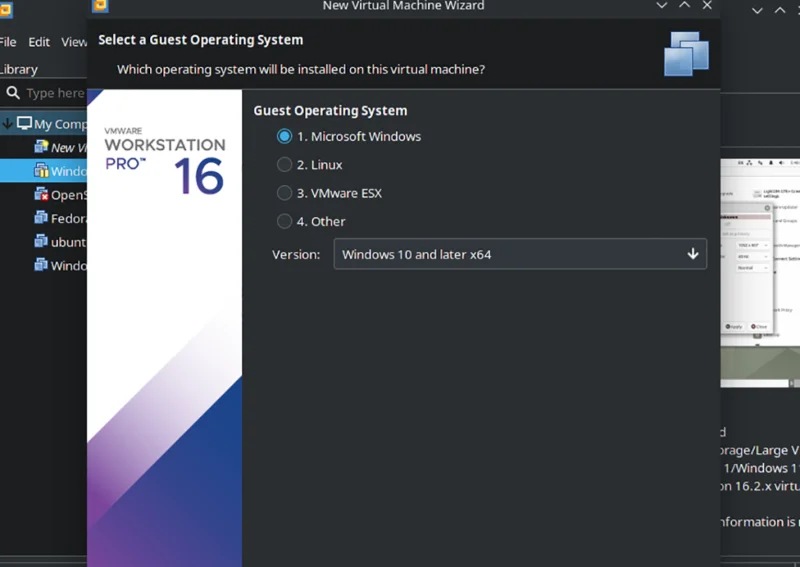Select the Microsoft Windows radio option
Image resolution: width=800 pixels, height=567 pixels.
pyautogui.click(x=349, y=136)
